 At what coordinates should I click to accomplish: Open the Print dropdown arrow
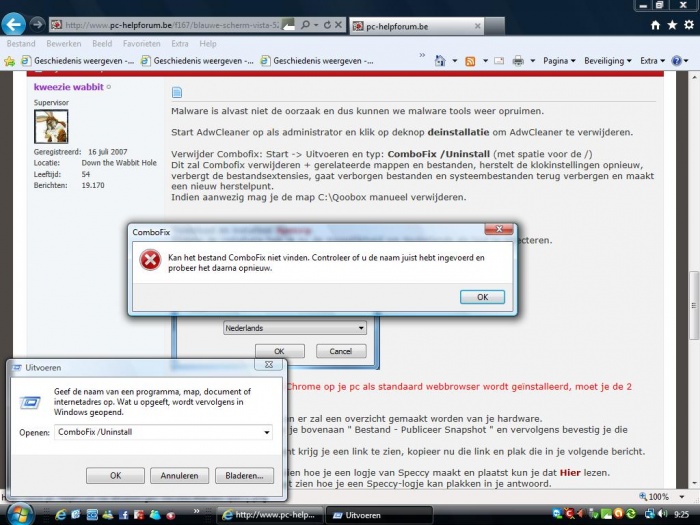[533, 61]
